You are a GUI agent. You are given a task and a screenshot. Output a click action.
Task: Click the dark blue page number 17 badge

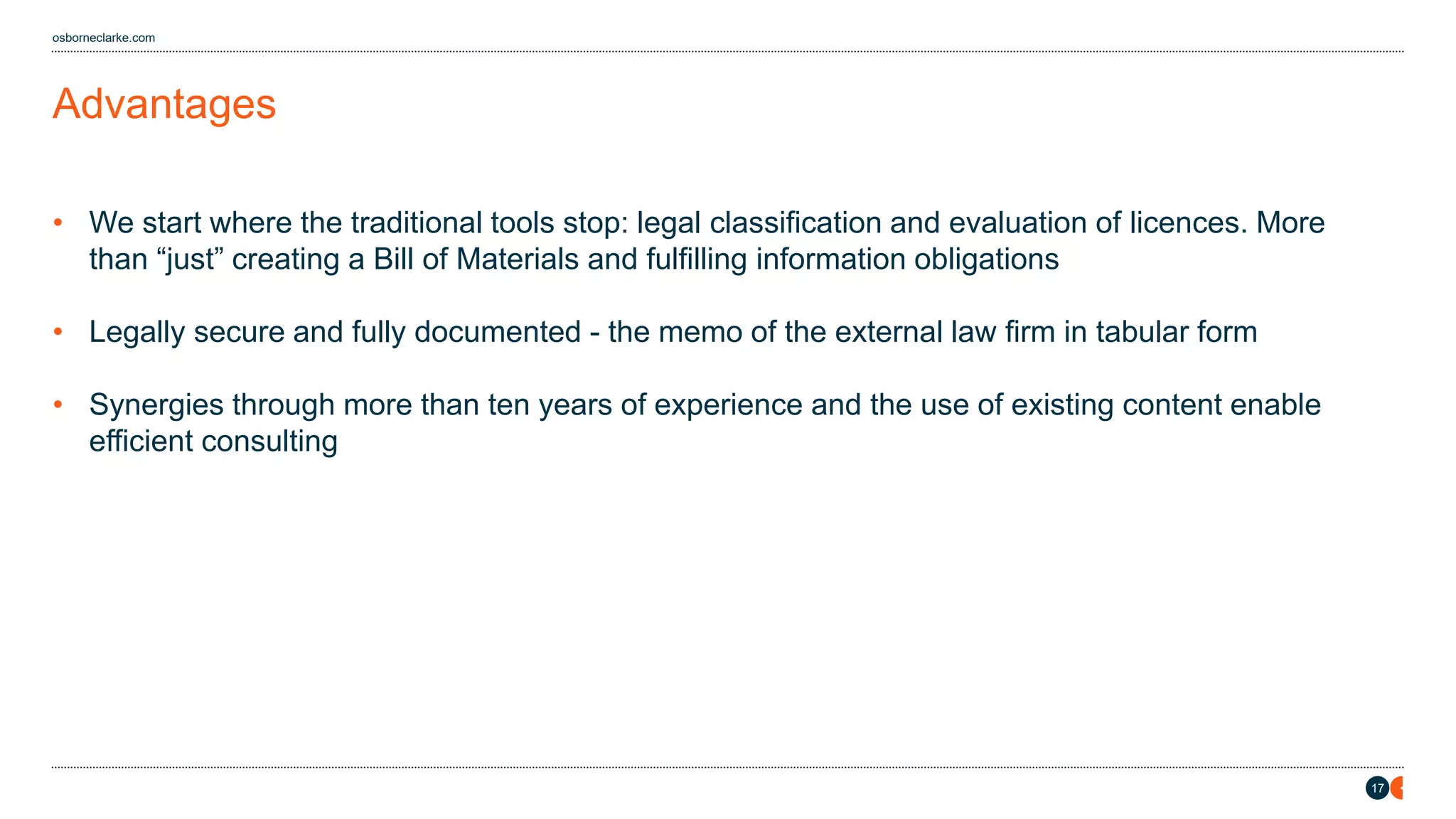click(1377, 788)
